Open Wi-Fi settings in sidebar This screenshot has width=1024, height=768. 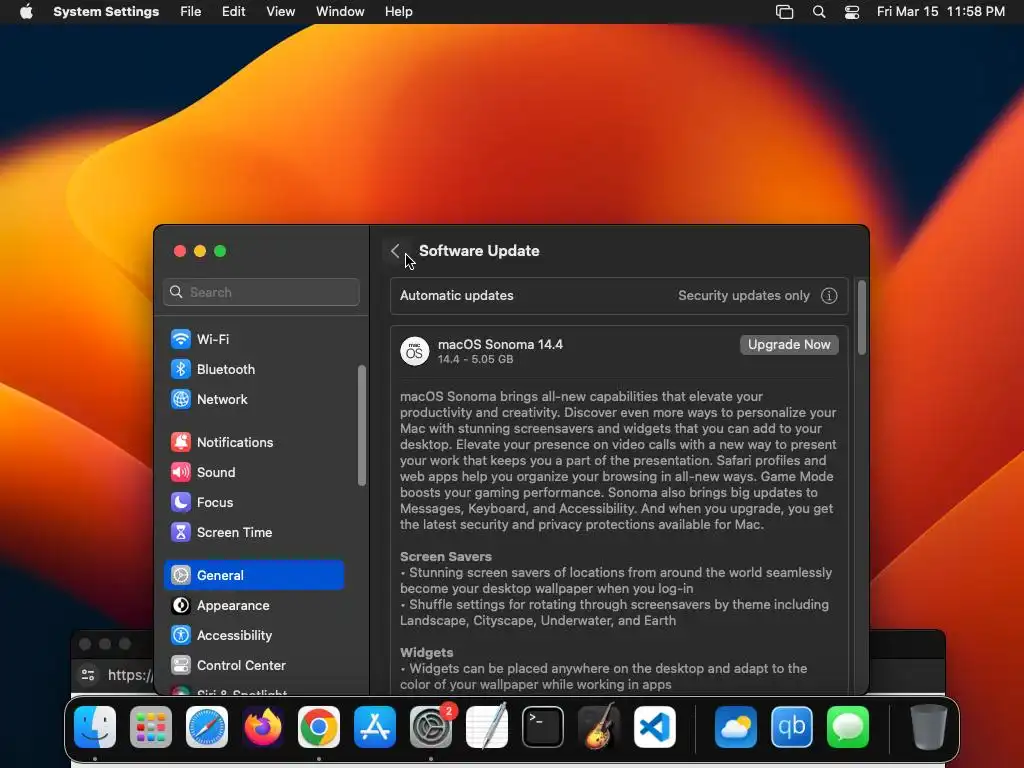coord(253,339)
